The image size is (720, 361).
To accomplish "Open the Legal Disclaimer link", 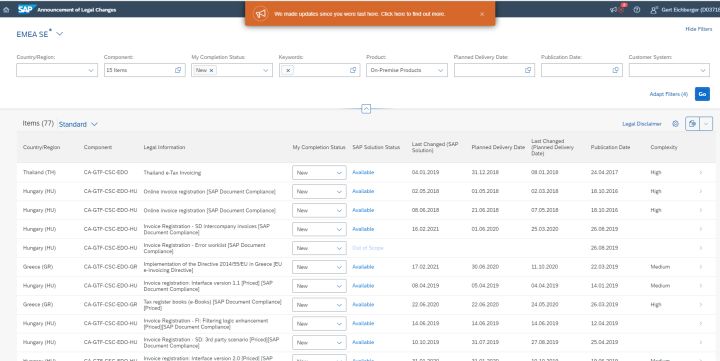I will (x=642, y=124).
